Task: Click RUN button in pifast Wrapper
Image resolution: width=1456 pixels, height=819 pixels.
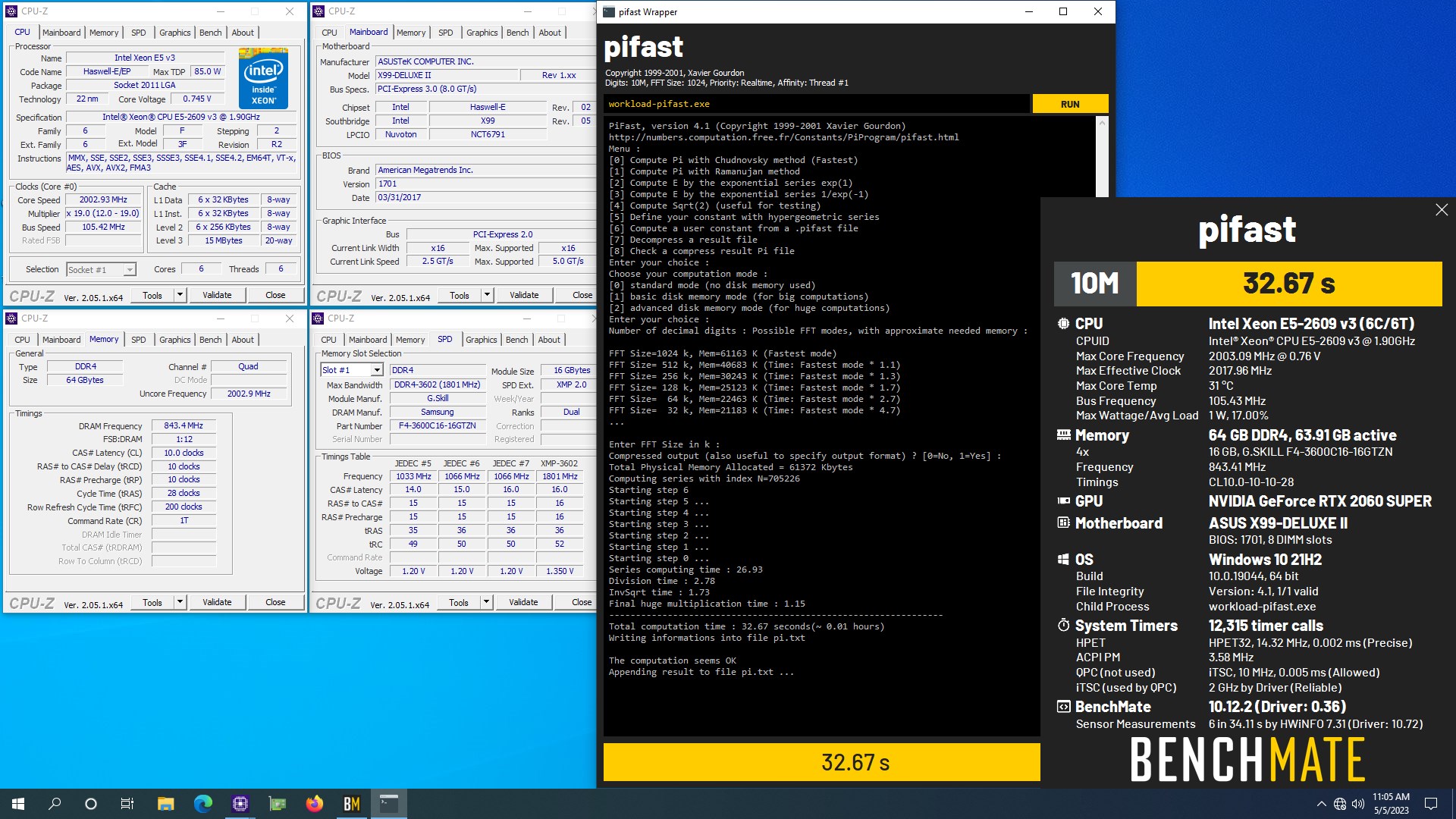Action: [1070, 104]
